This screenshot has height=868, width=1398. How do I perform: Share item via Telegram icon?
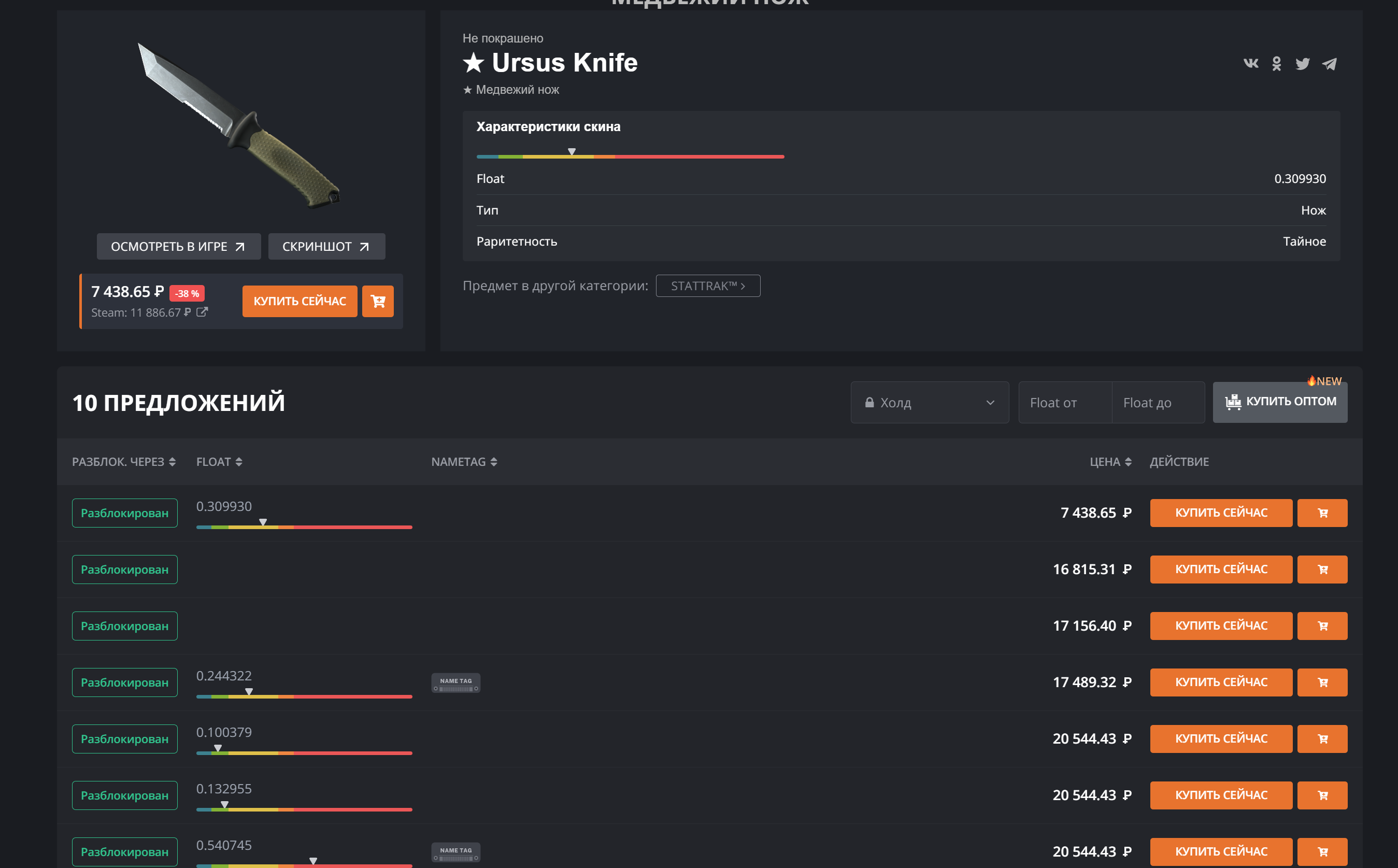1329,64
